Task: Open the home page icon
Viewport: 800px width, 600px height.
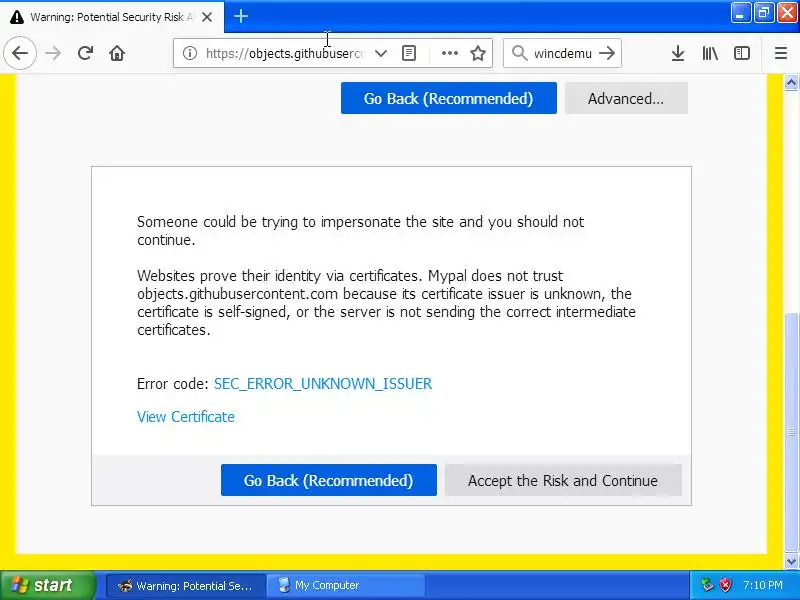Action: [x=117, y=53]
